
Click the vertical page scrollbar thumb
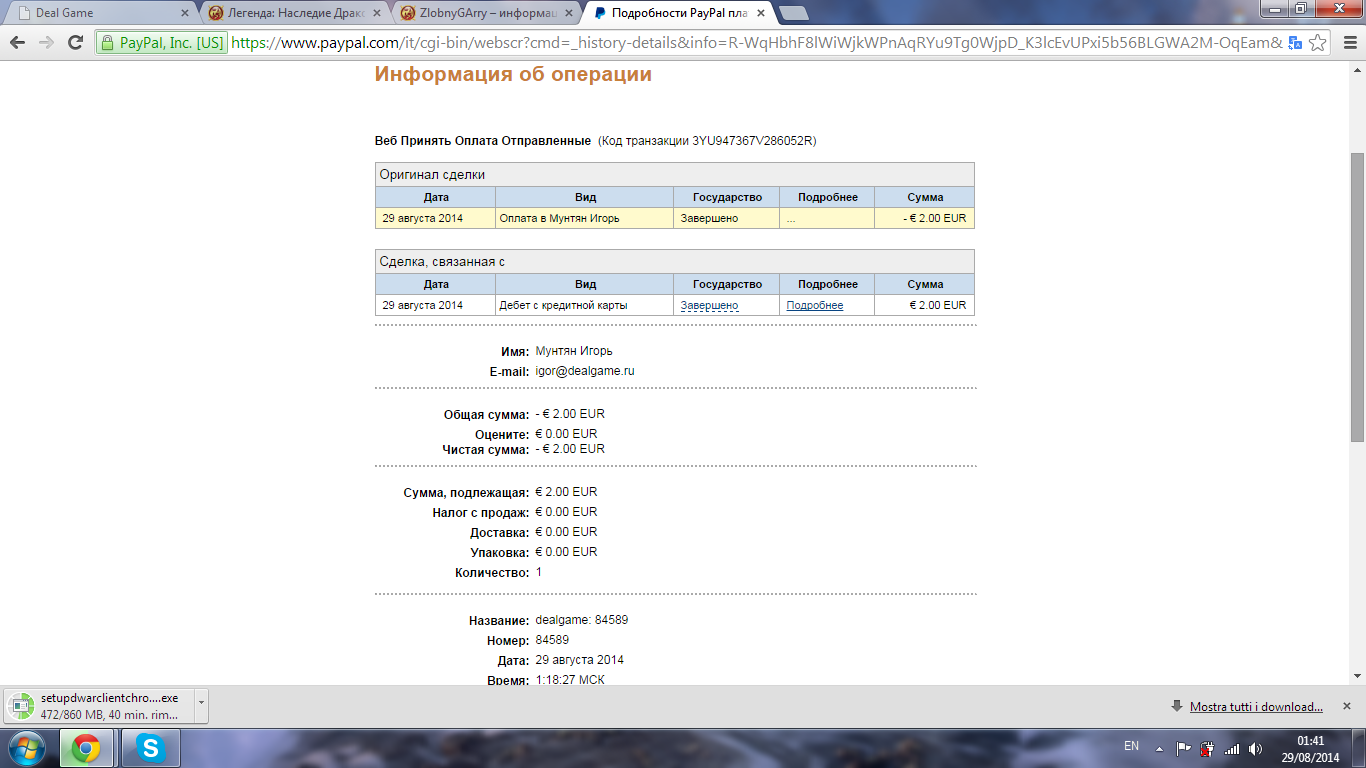tap(1357, 296)
